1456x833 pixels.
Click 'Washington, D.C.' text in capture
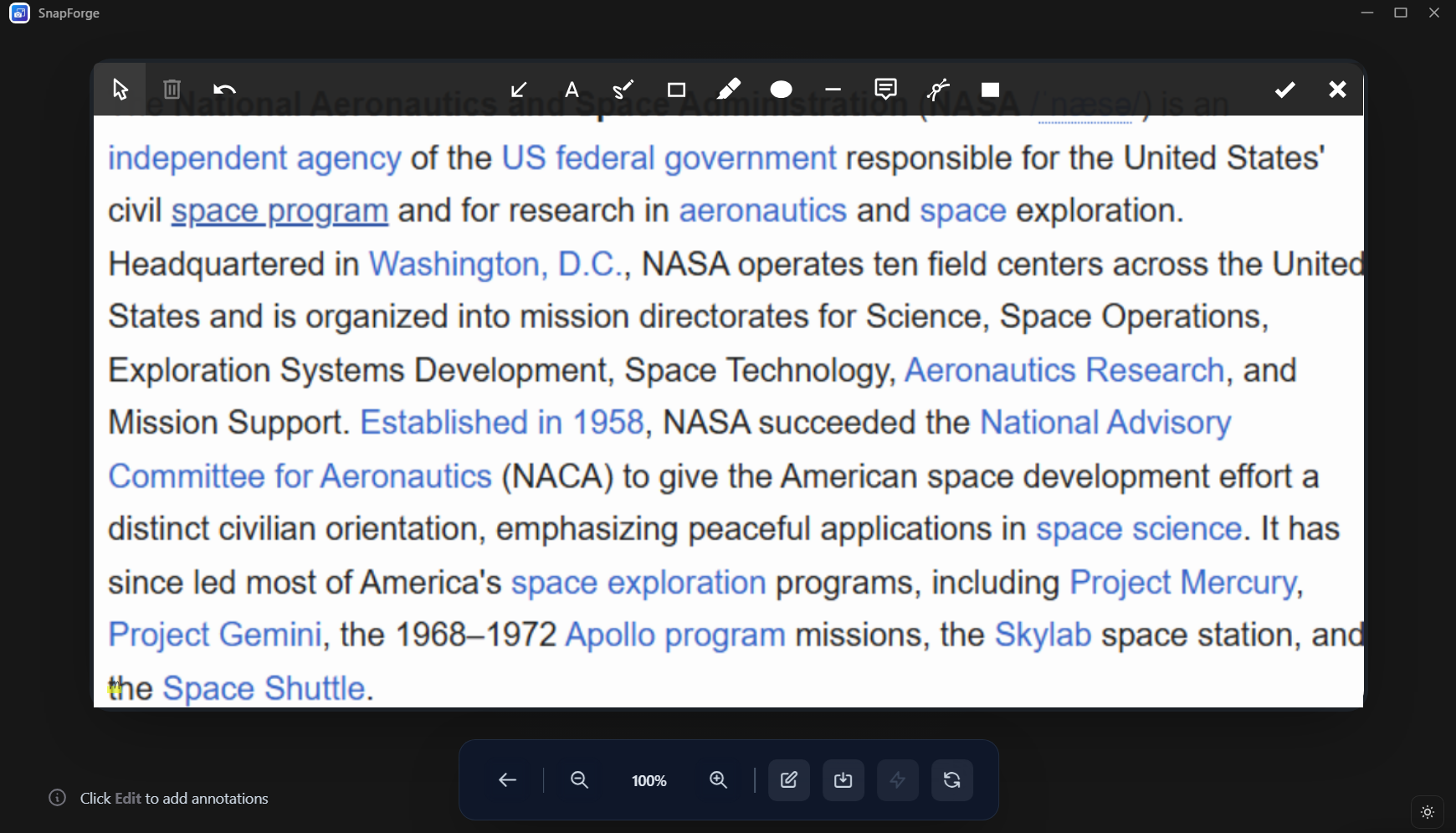497,265
